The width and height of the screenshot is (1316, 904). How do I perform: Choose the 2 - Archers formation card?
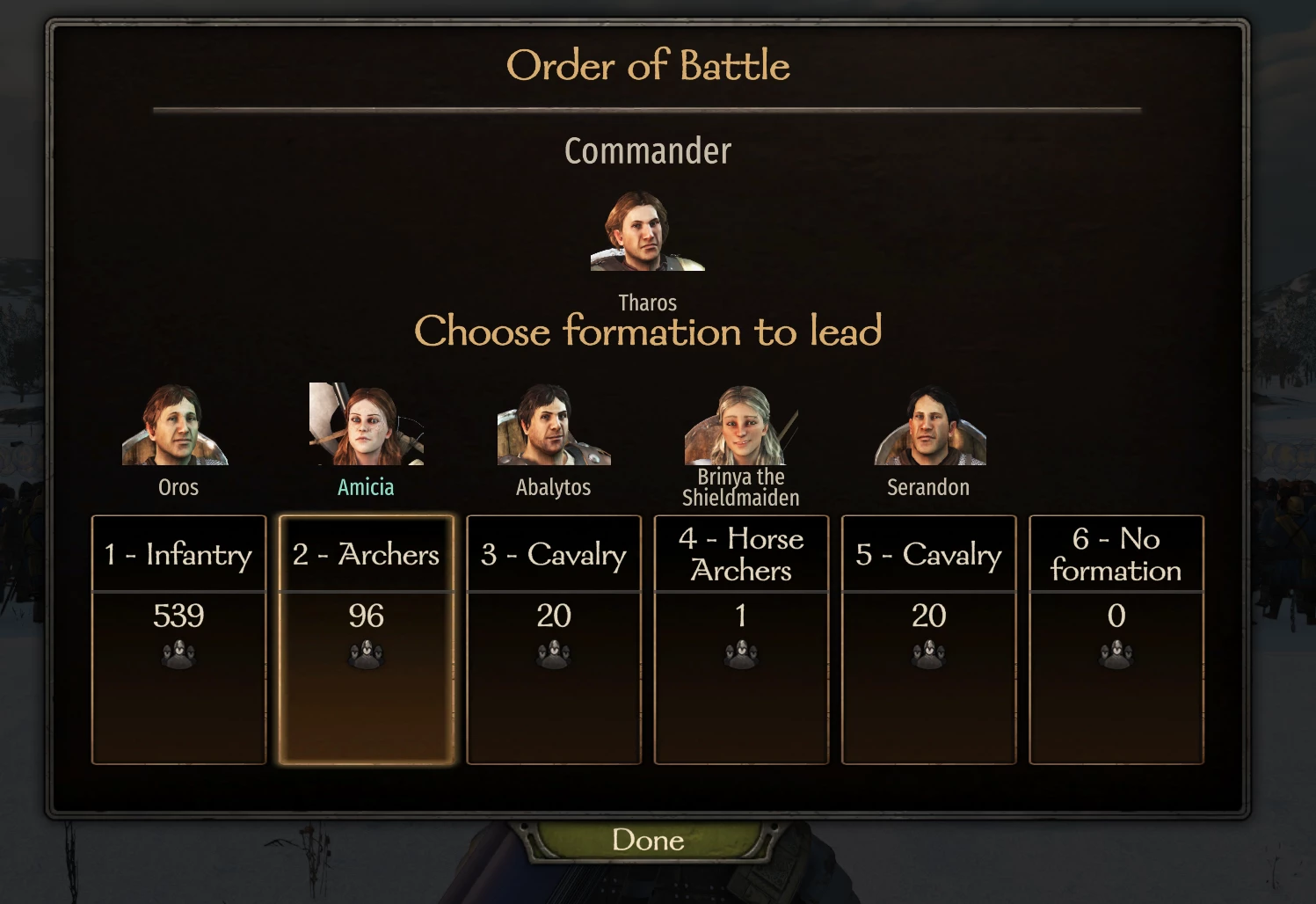(x=366, y=639)
